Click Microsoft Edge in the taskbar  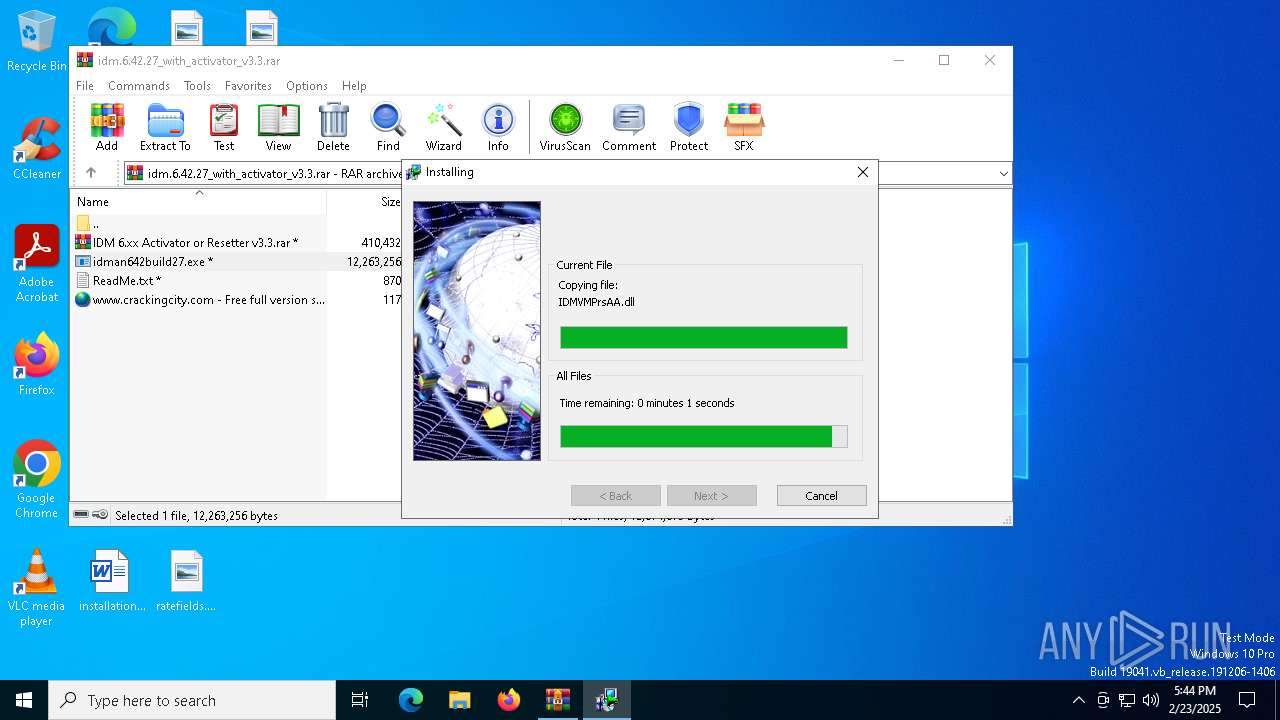click(x=411, y=700)
